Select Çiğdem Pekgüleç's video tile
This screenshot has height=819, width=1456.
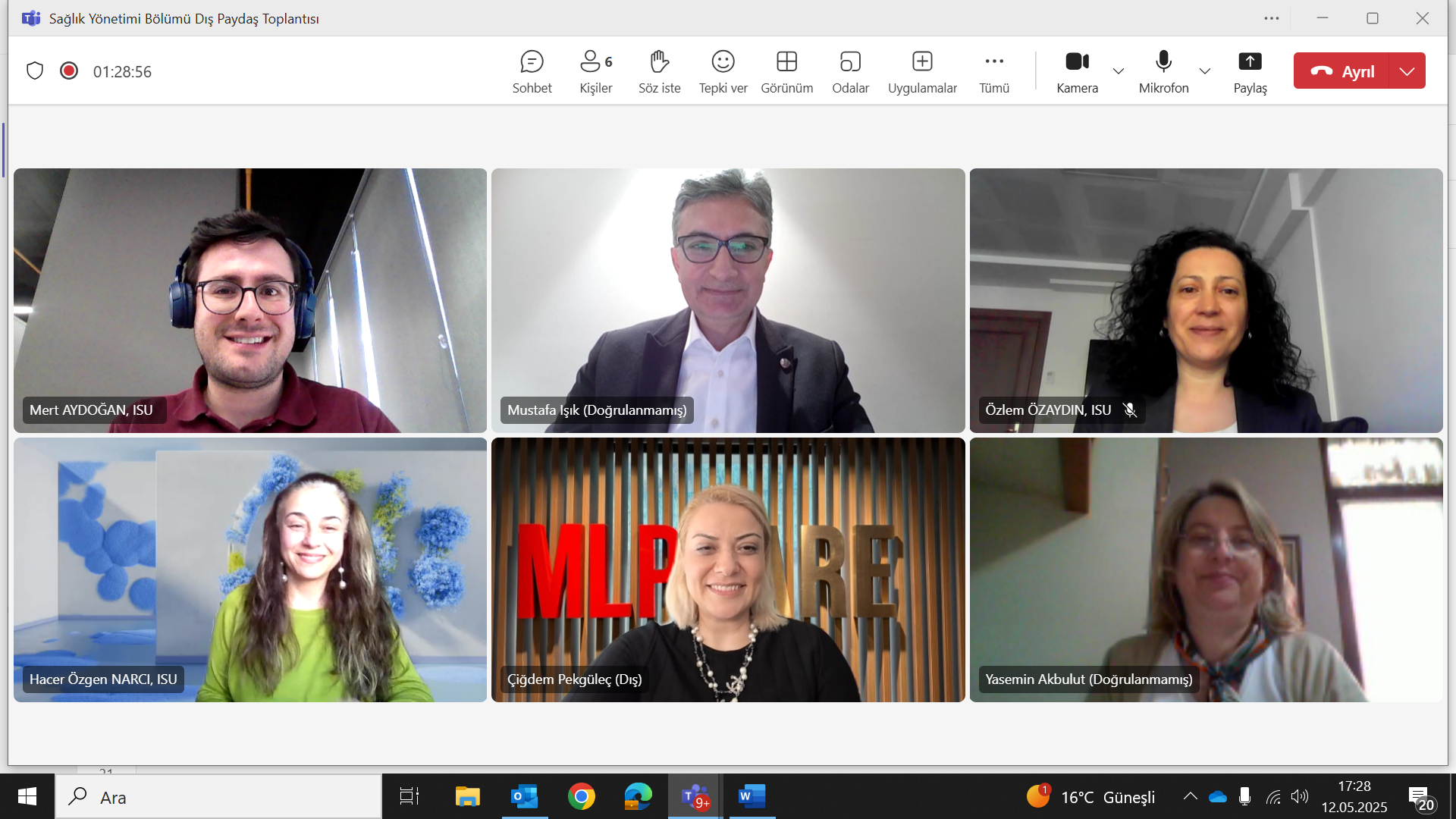point(728,569)
